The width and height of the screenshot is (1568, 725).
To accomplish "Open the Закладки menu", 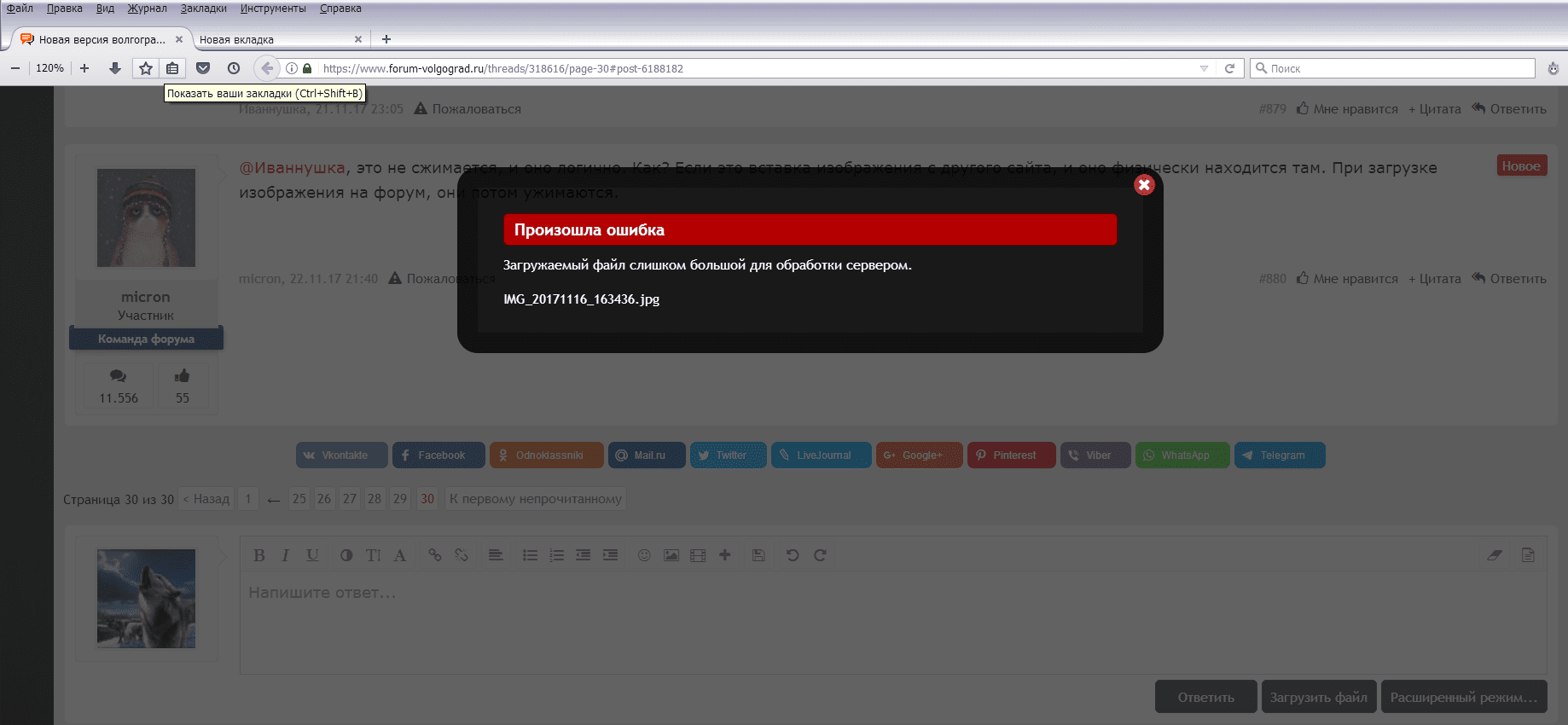I will [203, 9].
